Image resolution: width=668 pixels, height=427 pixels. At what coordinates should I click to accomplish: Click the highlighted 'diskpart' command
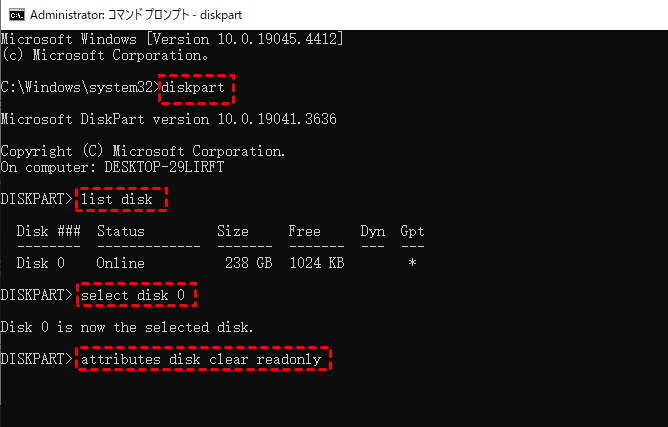197,88
